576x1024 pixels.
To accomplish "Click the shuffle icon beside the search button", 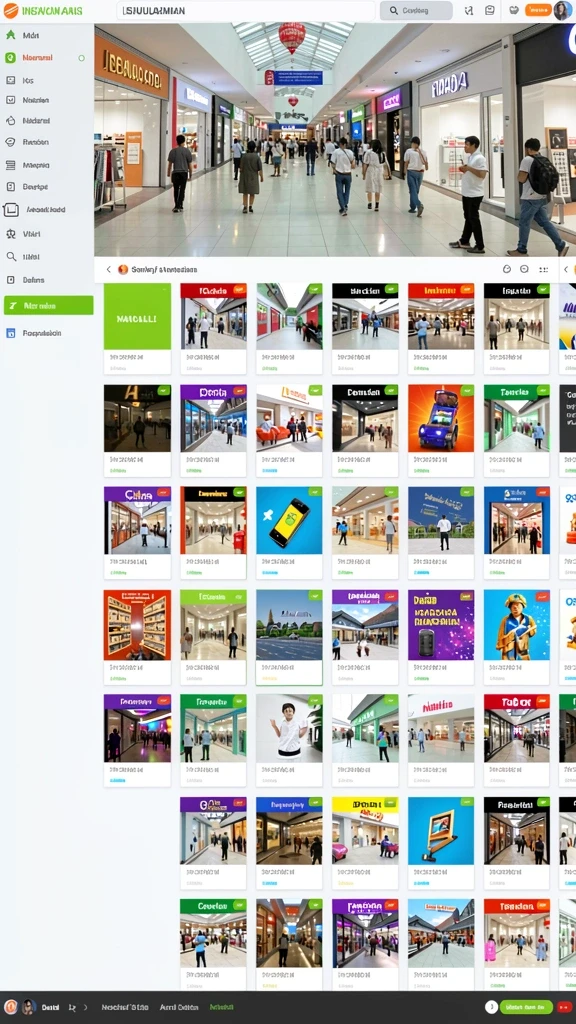I will (x=468, y=10).
